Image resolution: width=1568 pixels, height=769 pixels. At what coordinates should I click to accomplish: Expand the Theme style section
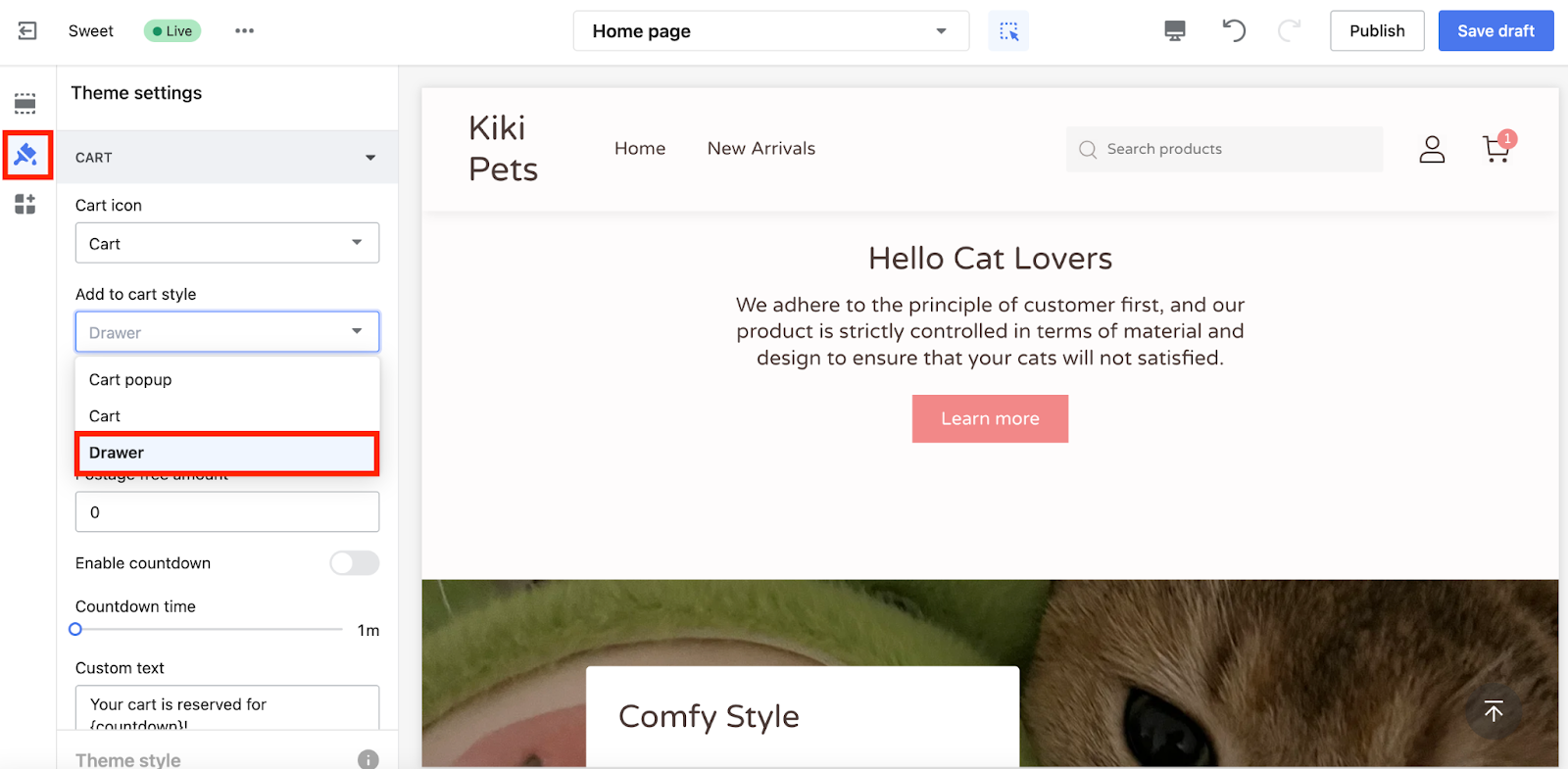coord(227,759)
